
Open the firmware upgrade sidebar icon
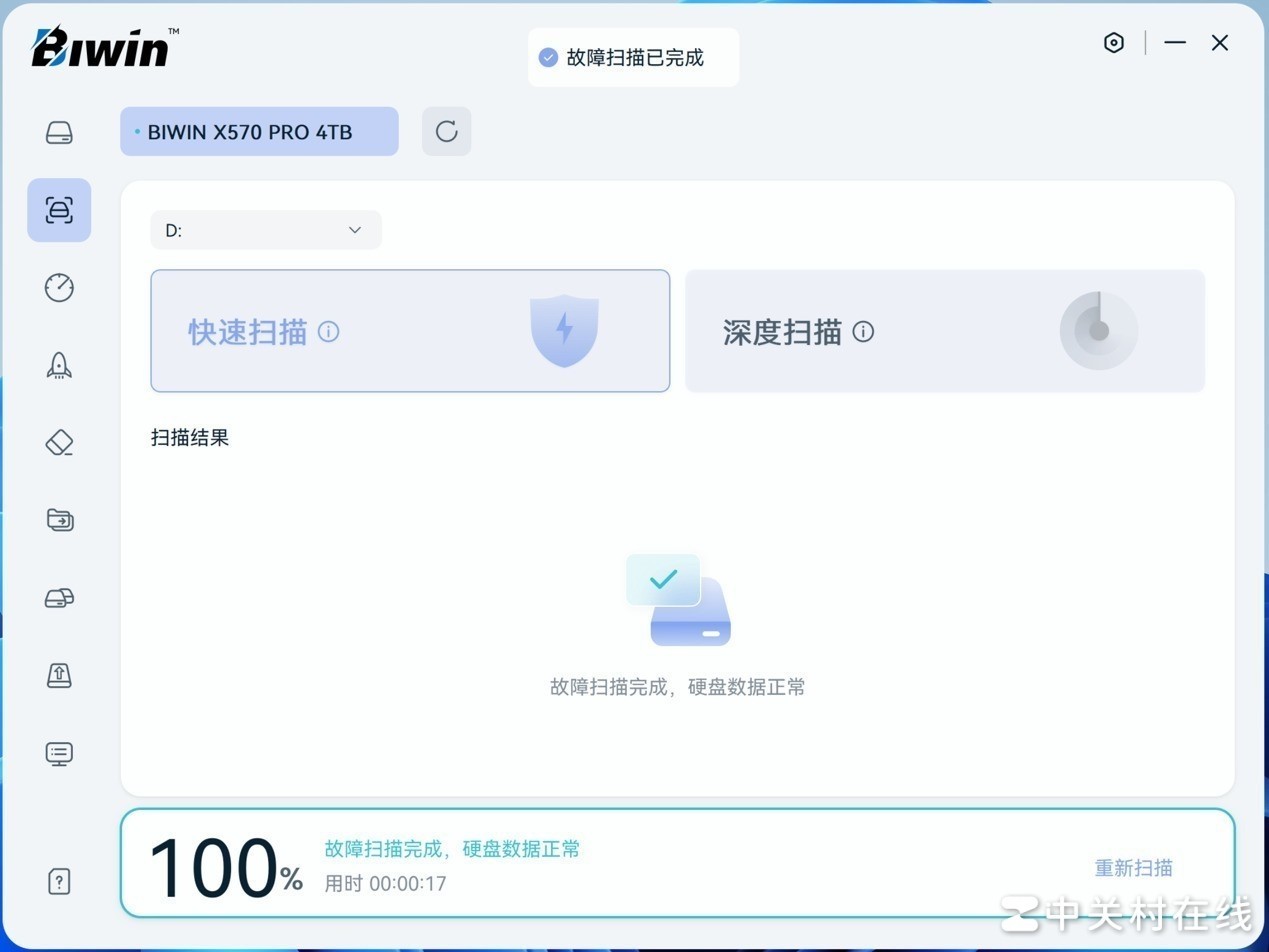(x=59, y=675)
